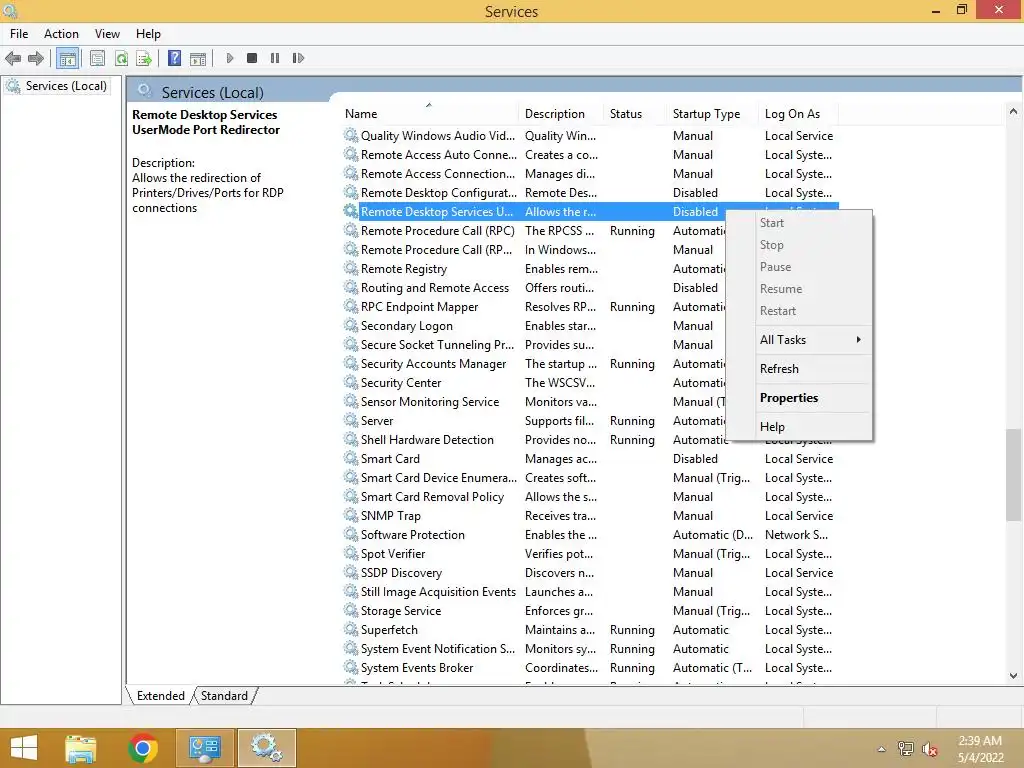Screen dimensions: 1024x768
Task: Click the vertical scrollbar up arrow
Action: coord(1013,112)
